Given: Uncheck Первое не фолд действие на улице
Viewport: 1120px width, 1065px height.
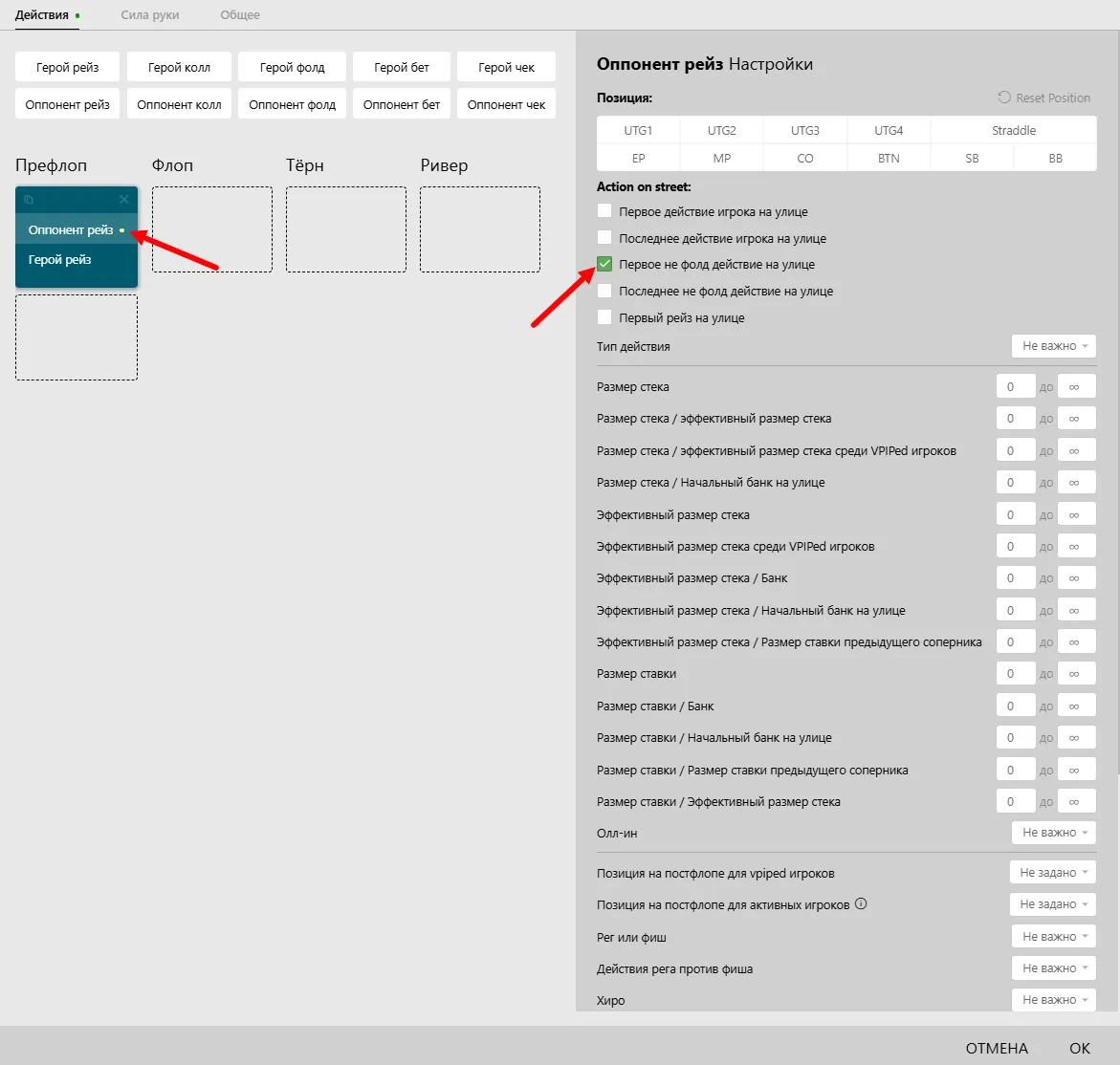Looking at the screenshot, I should 604,264.
